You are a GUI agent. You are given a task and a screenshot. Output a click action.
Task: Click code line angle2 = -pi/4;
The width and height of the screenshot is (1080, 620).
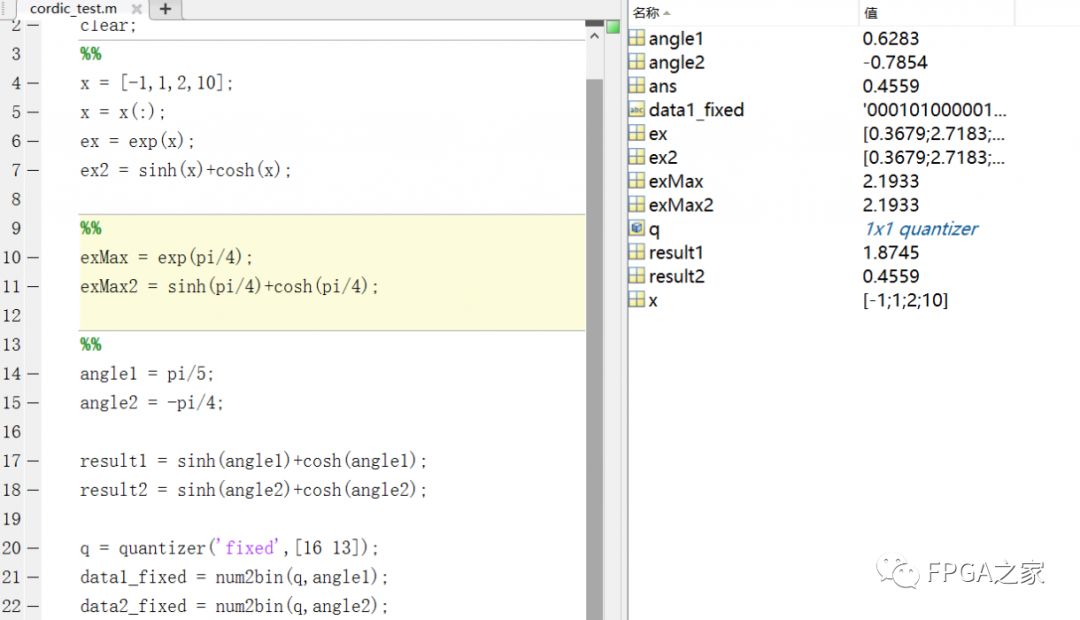point(152,403)
